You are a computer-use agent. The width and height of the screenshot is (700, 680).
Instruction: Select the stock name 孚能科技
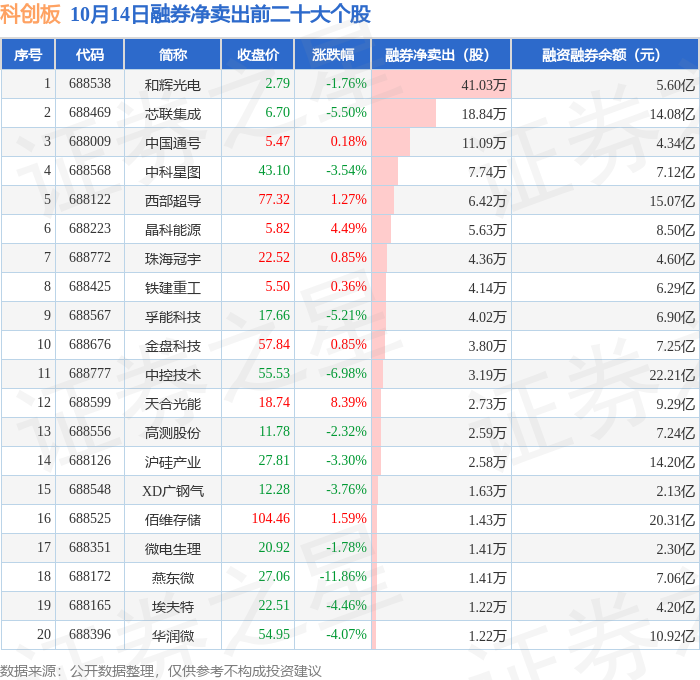pyautogui.click(x=173, y=317)
